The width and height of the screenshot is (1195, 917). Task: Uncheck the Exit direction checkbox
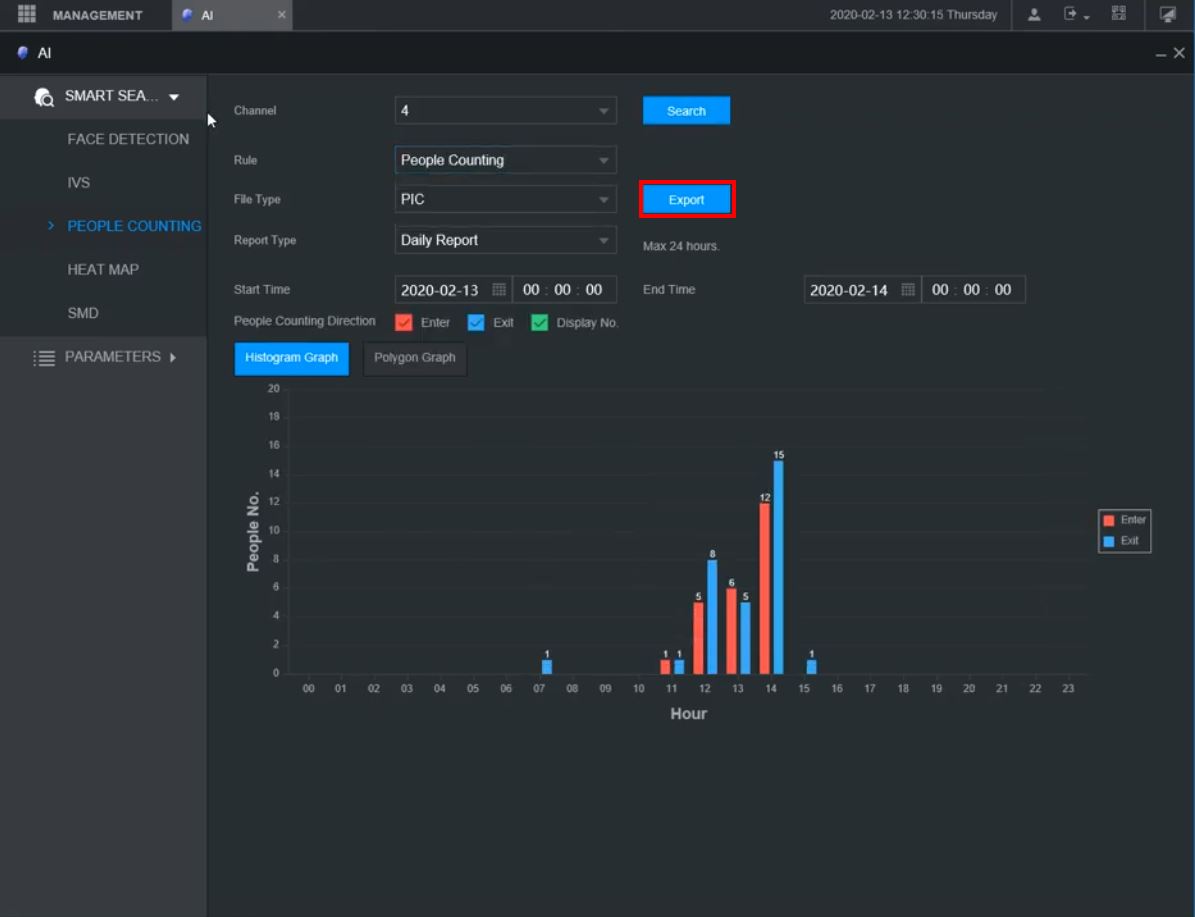click(x=476, y=323)
